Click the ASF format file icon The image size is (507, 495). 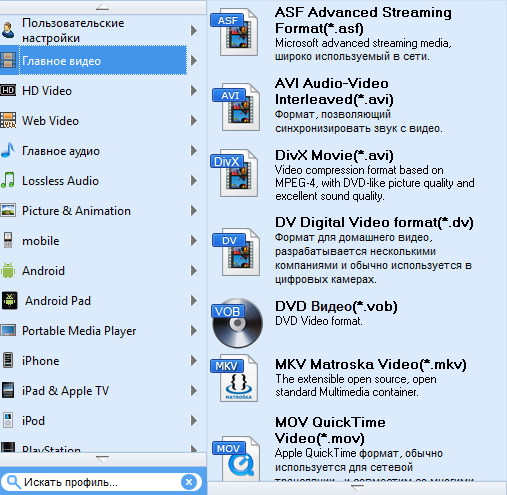pos(235,32)
